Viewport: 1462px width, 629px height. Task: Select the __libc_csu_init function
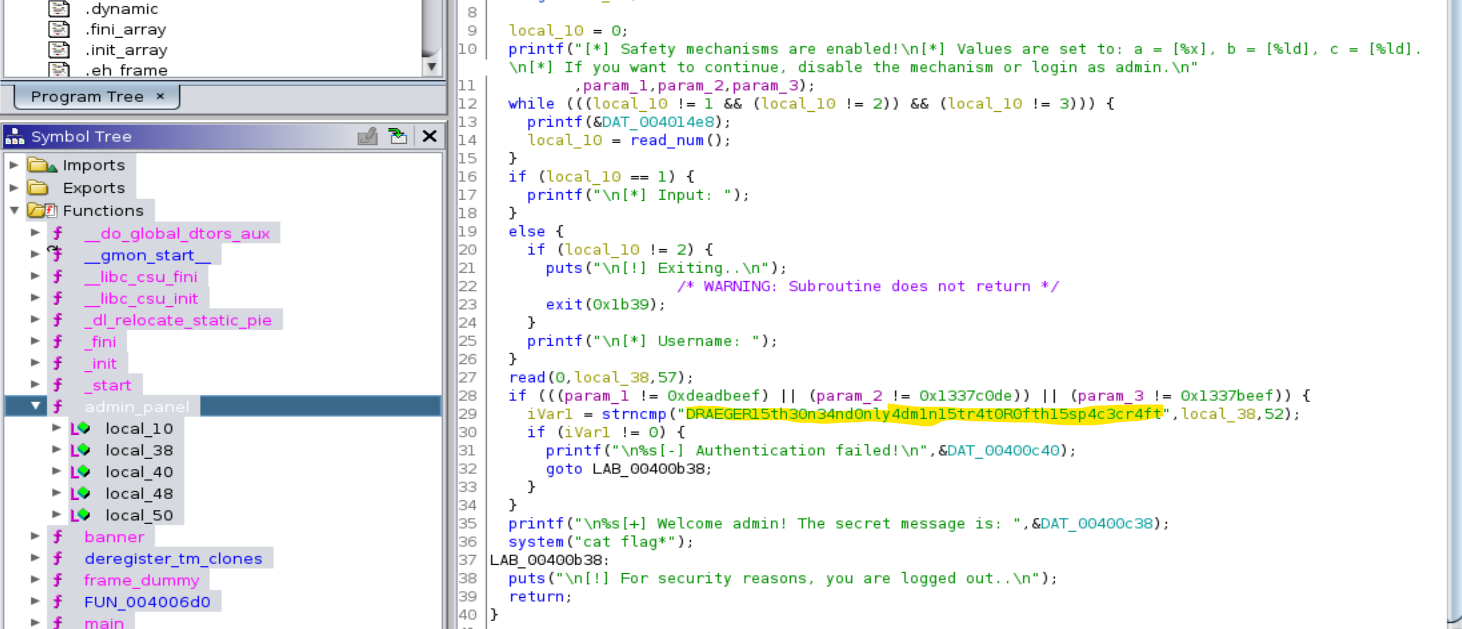[141, 298]
